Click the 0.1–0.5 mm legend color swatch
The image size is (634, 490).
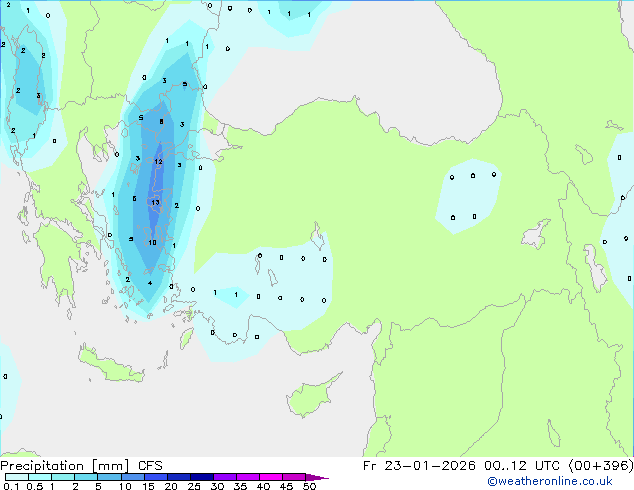coord(17,477)
